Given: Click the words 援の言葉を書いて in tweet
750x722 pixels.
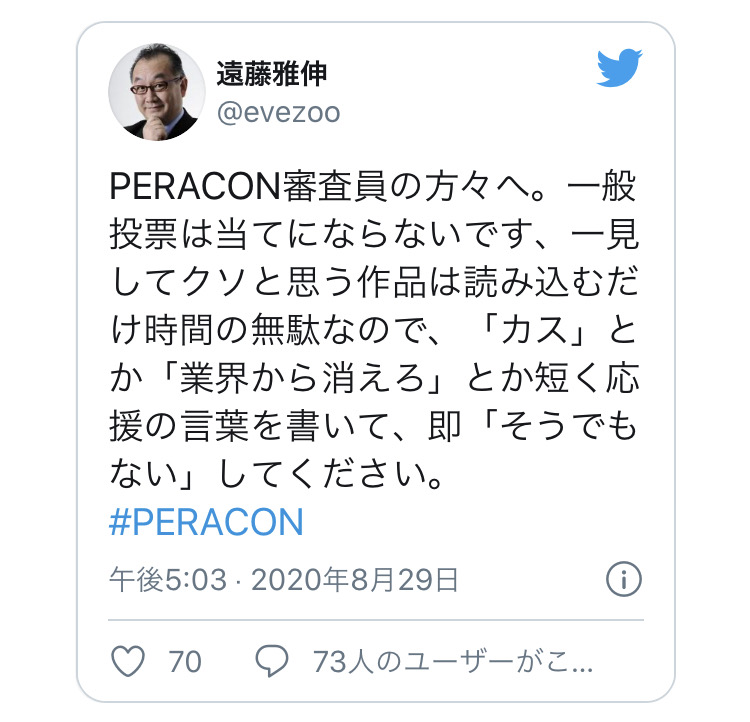Looking at the screenshot, I should point(250,426).
